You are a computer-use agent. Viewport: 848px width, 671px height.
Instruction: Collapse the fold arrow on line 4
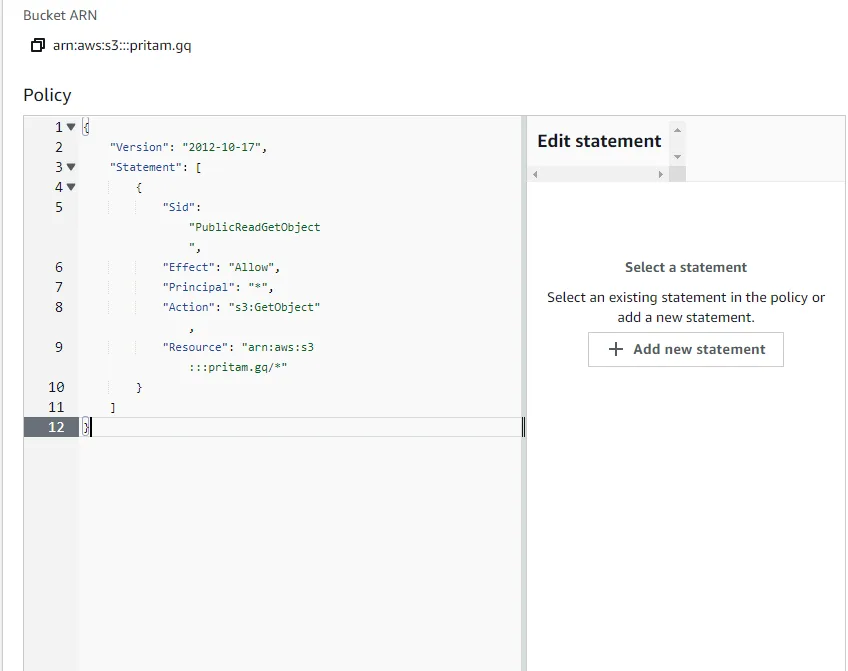71,187
